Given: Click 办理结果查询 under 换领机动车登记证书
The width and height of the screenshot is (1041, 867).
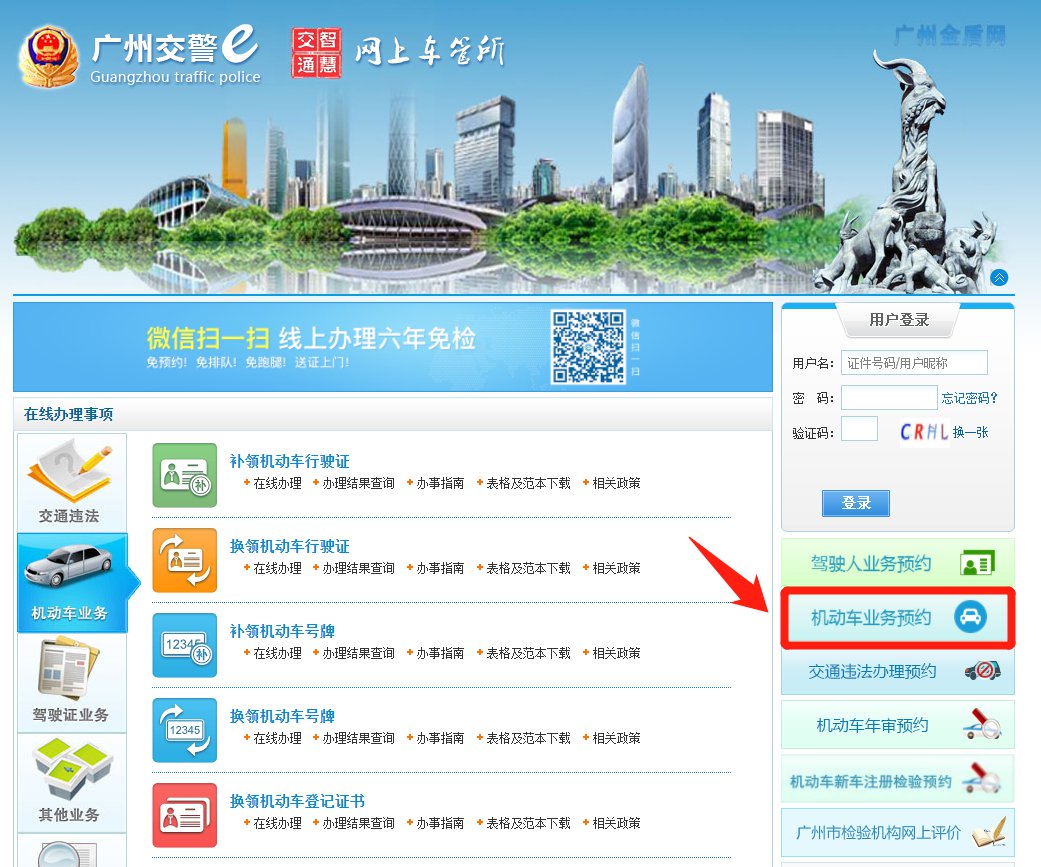Looking at the screenshot, I should point(359,823).
